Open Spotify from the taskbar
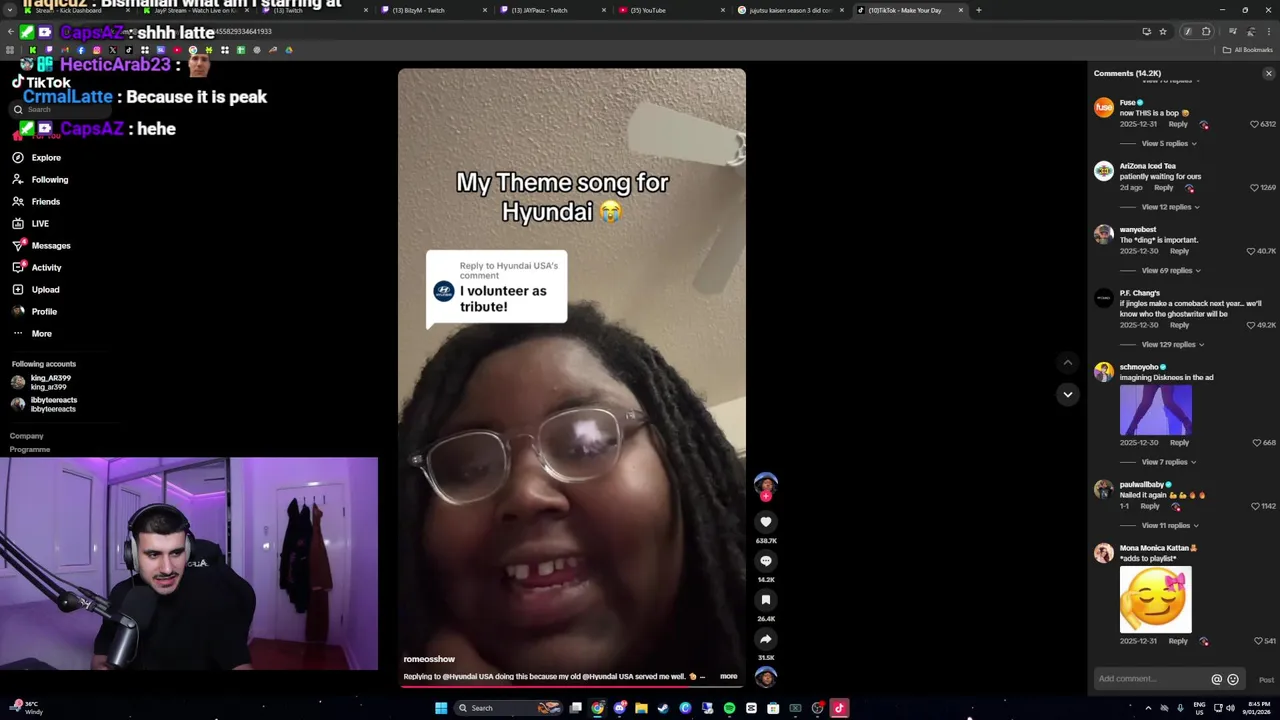1280x720 pixels. pyautogui.click(x=729, y=708)
